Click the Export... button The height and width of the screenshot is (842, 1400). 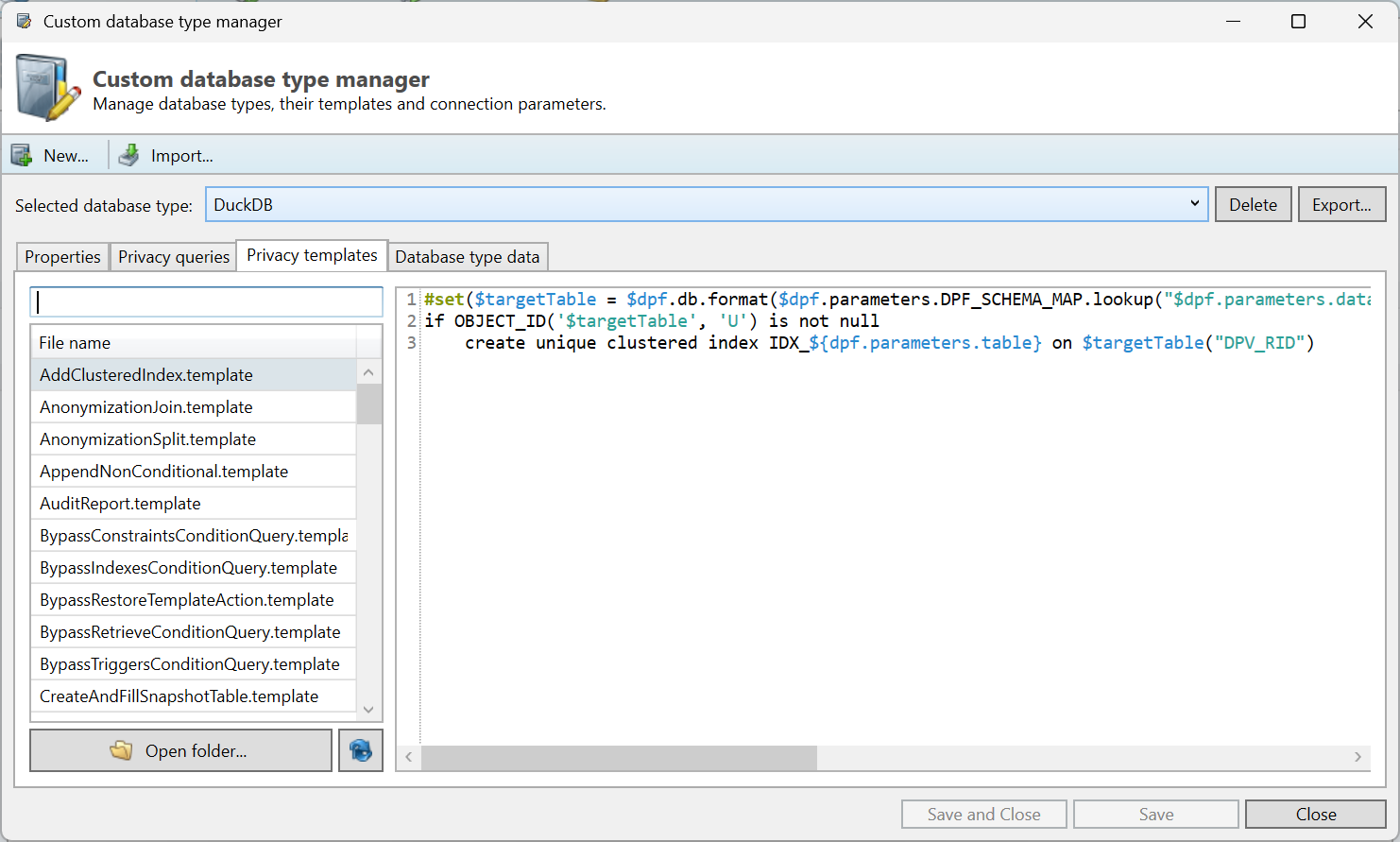1341,204
